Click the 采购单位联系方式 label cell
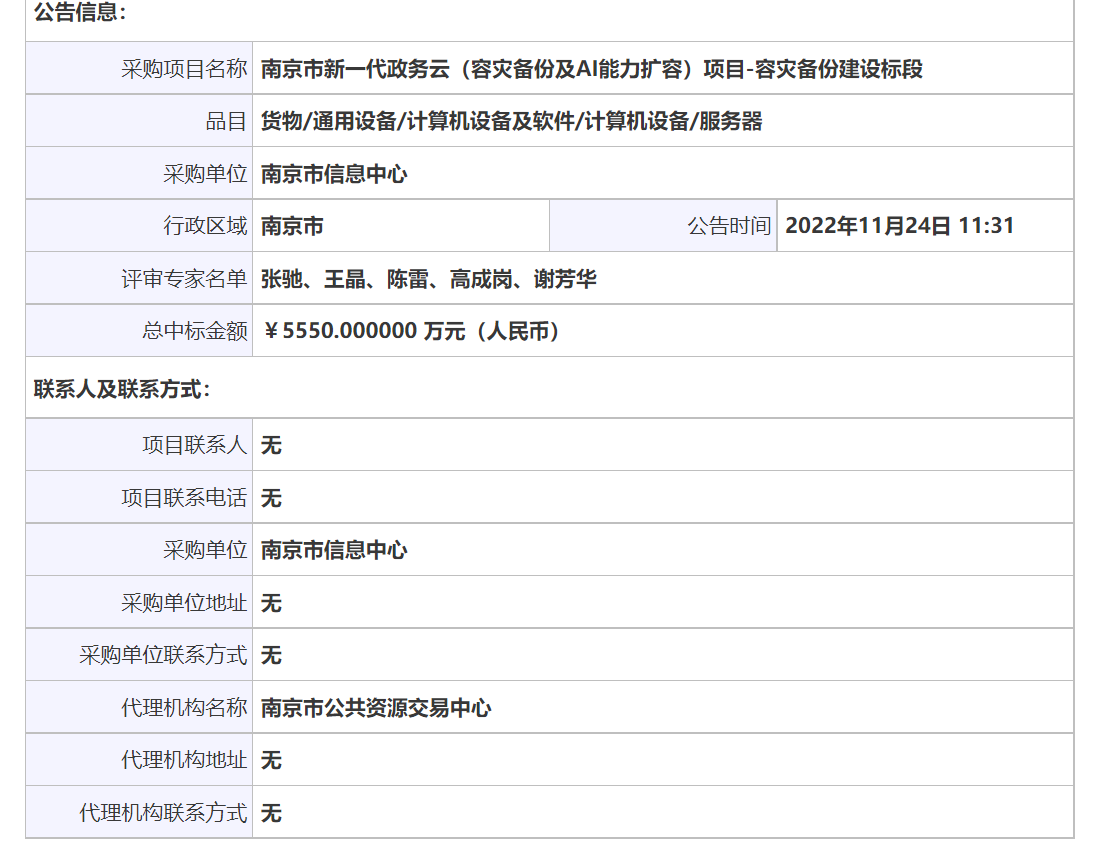The image size is (1098, 846). tap(139, 655)
